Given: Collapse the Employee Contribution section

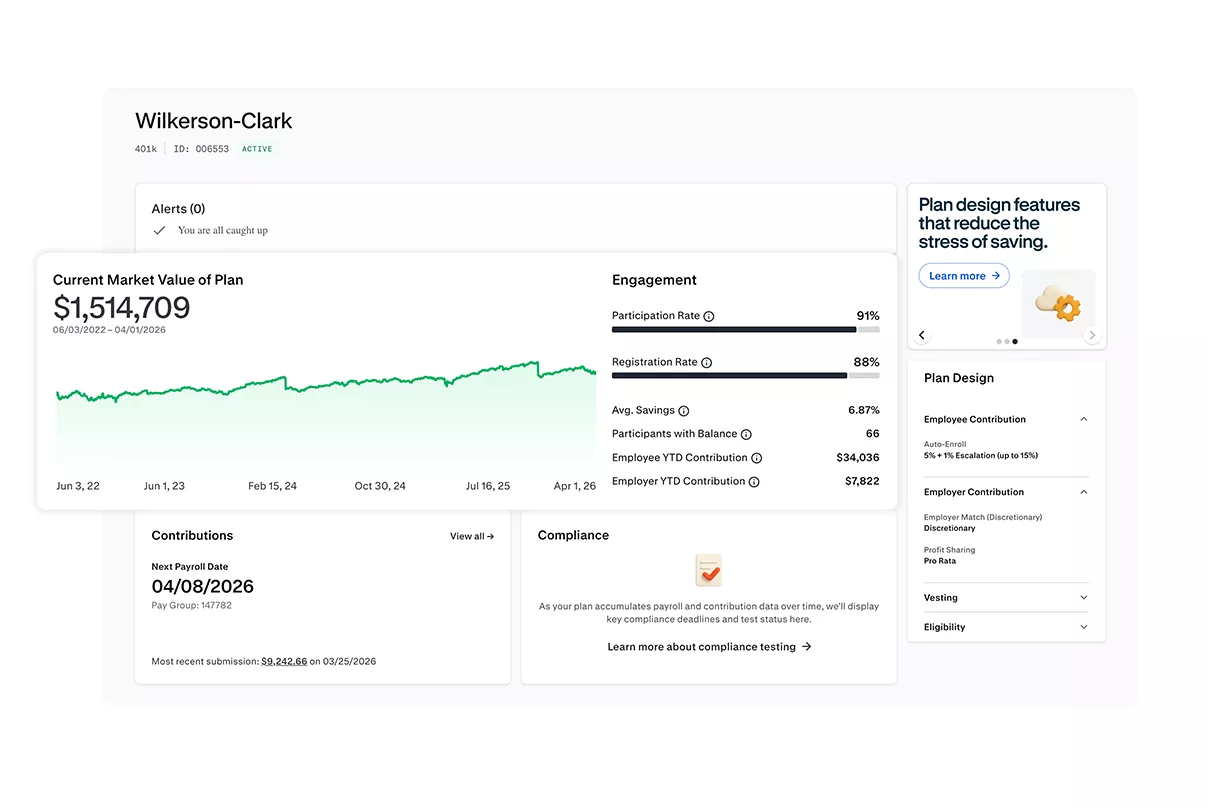Looking at the screenshot, I should (1084, 420).
